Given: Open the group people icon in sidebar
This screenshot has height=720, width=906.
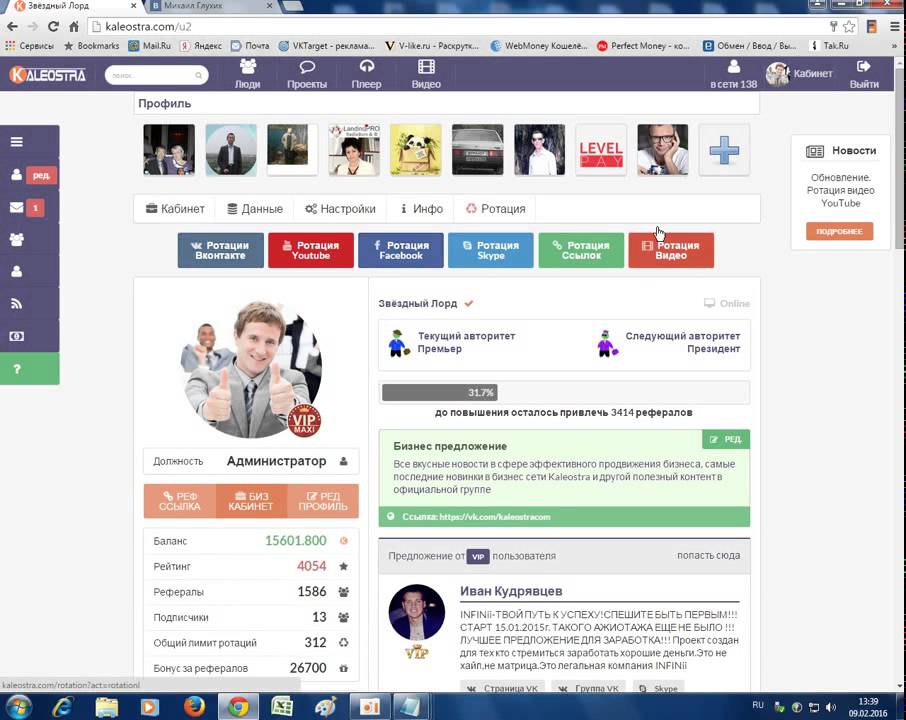Looking at the screenshot, I should [17, 240].
